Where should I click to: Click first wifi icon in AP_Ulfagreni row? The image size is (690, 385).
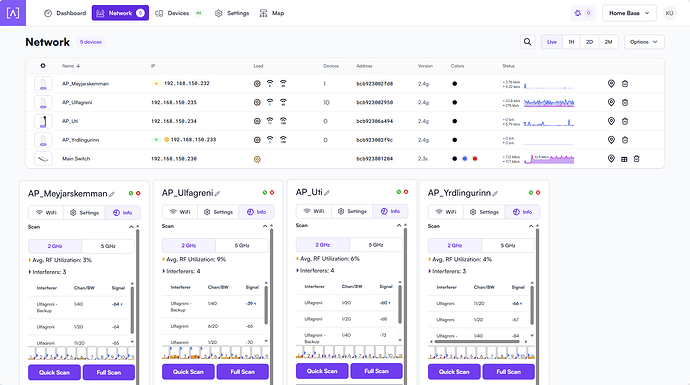coord(270,102)
